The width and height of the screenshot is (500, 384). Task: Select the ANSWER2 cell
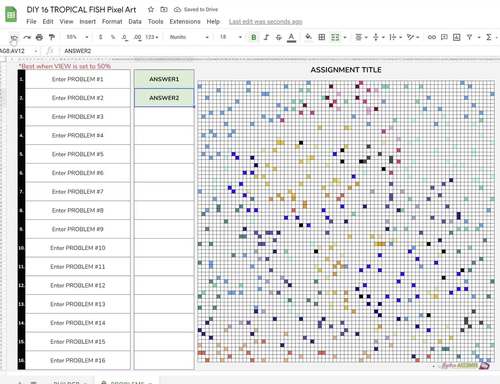[164, 98]
